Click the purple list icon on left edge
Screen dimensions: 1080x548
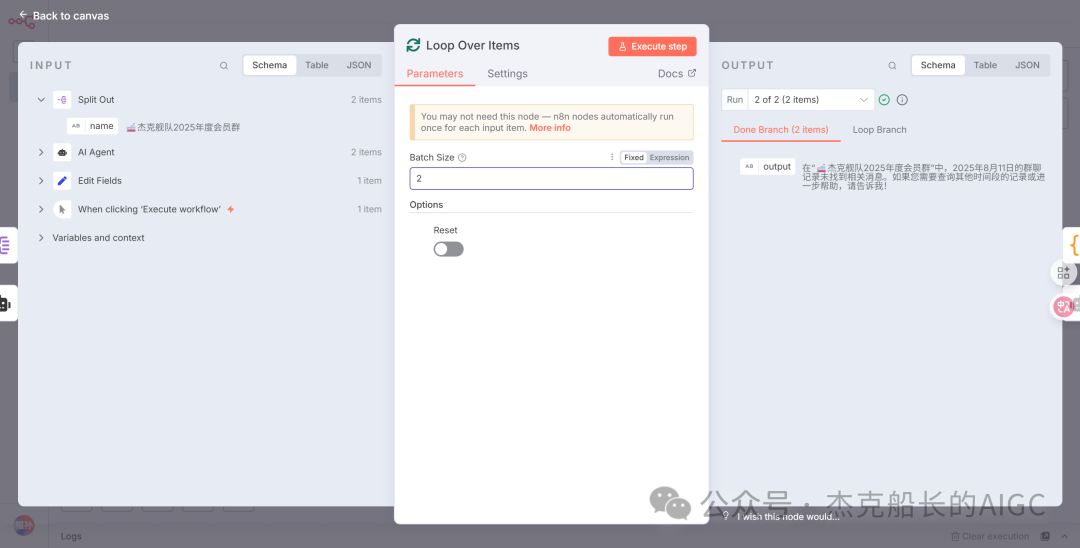point(6,245)
